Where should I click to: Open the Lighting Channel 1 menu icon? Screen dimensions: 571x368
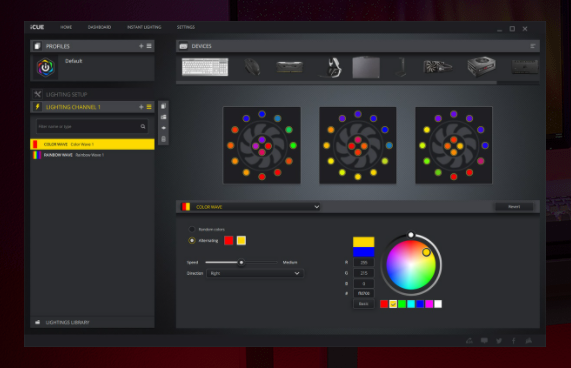149,107
